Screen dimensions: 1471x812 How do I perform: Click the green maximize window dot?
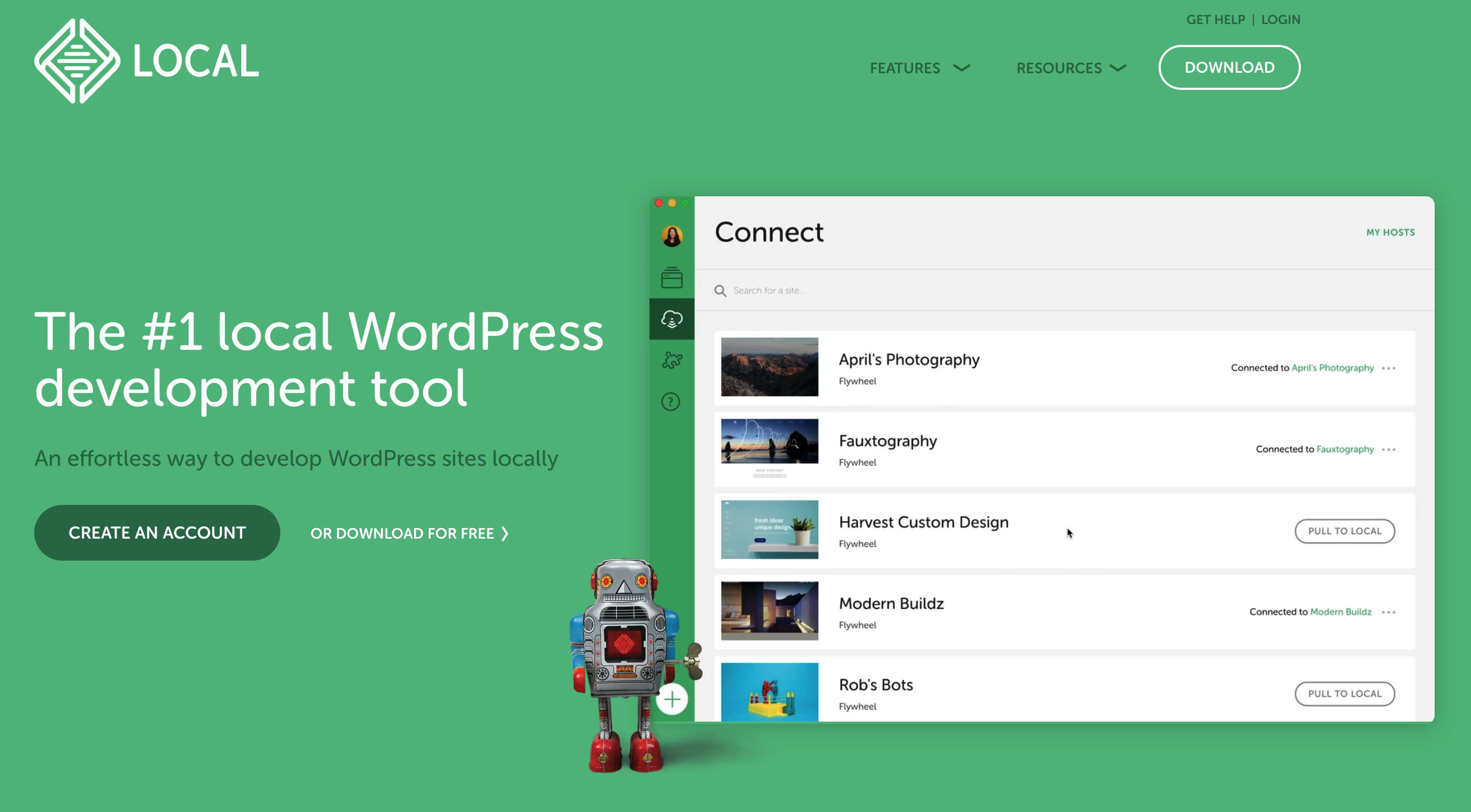(685, 203)
